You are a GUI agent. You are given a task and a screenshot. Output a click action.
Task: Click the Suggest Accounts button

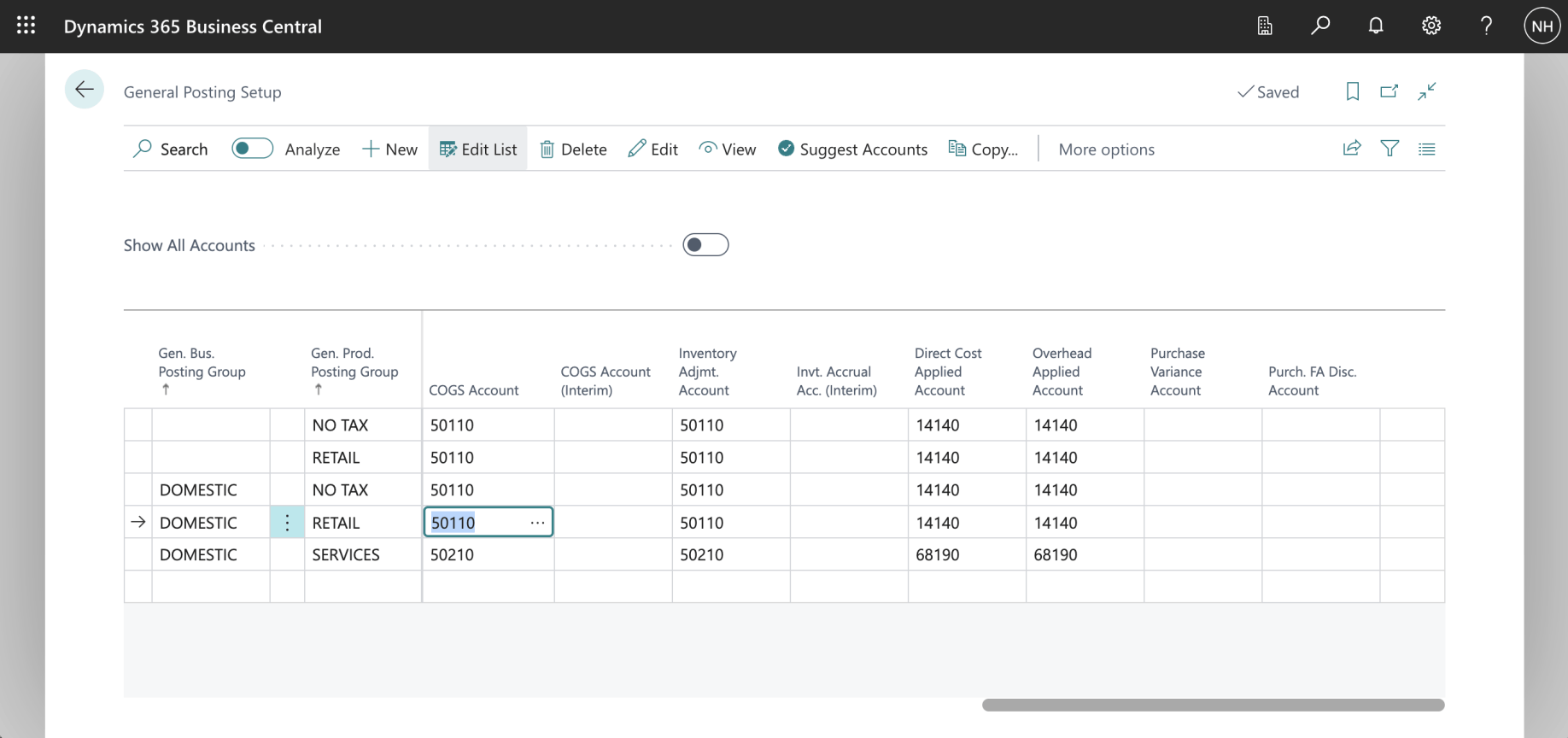[x=852, y=149]
